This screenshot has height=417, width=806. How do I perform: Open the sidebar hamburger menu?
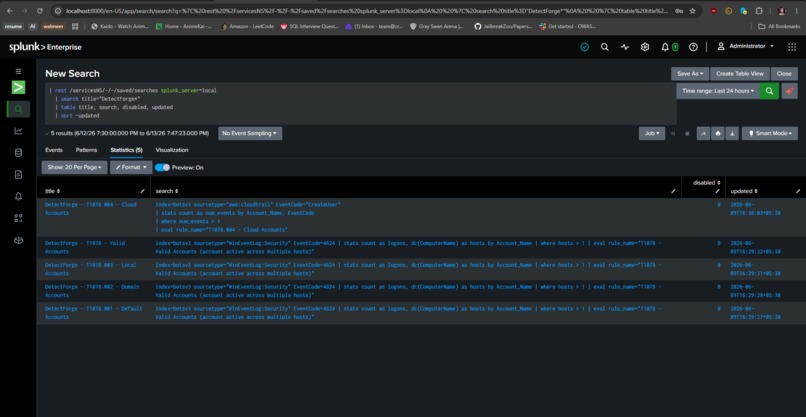[x=18, y=71]
